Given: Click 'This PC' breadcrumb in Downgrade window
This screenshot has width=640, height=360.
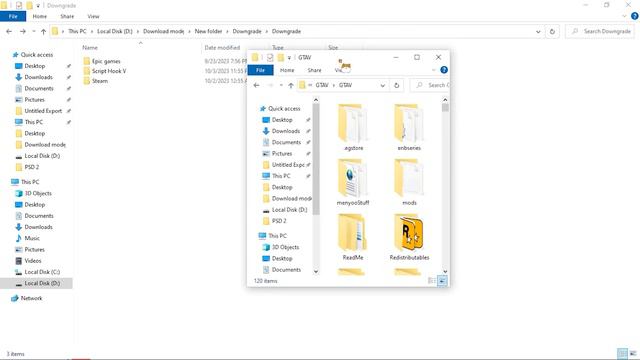Looking at the screenshot, I should pos(77,31).
